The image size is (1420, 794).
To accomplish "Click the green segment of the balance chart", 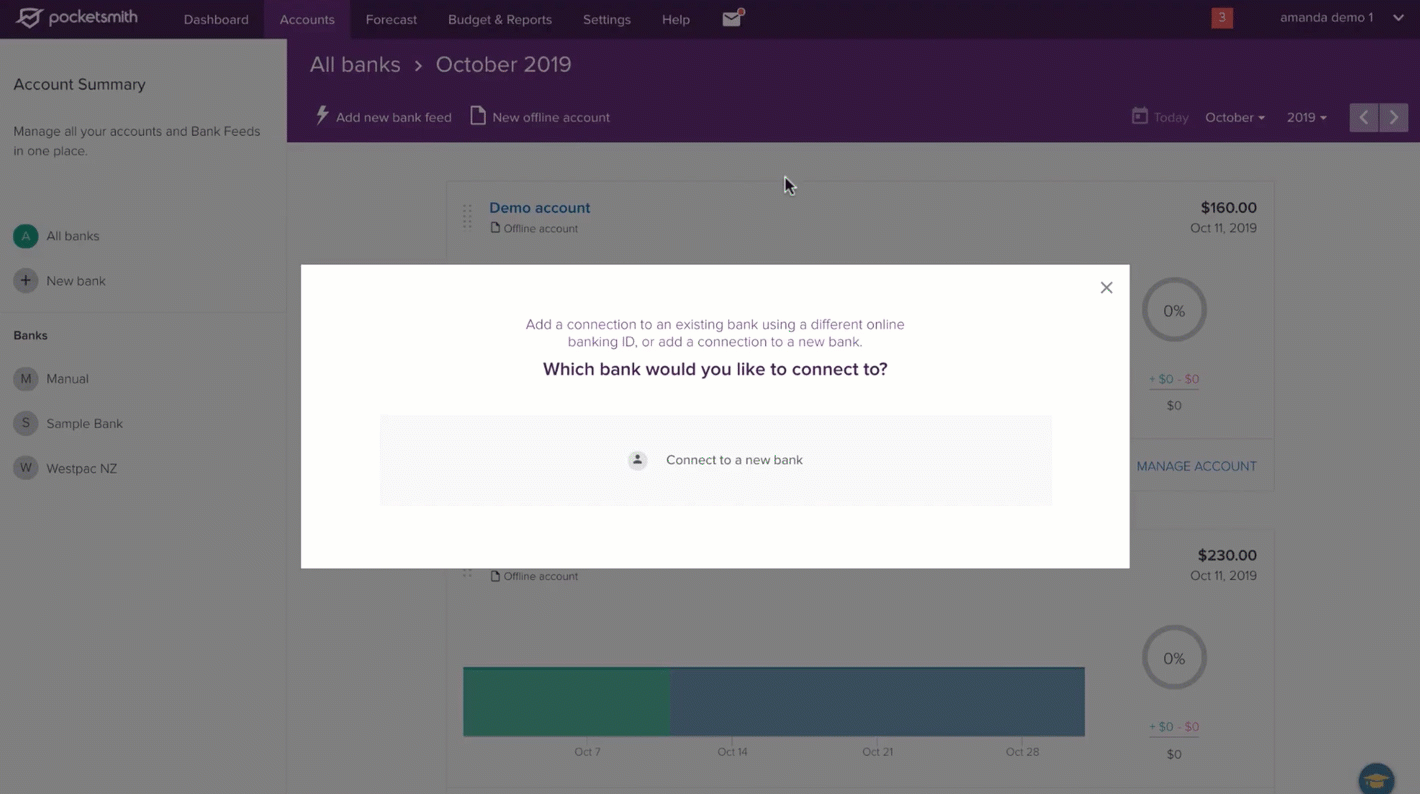I will coord(566,702).
